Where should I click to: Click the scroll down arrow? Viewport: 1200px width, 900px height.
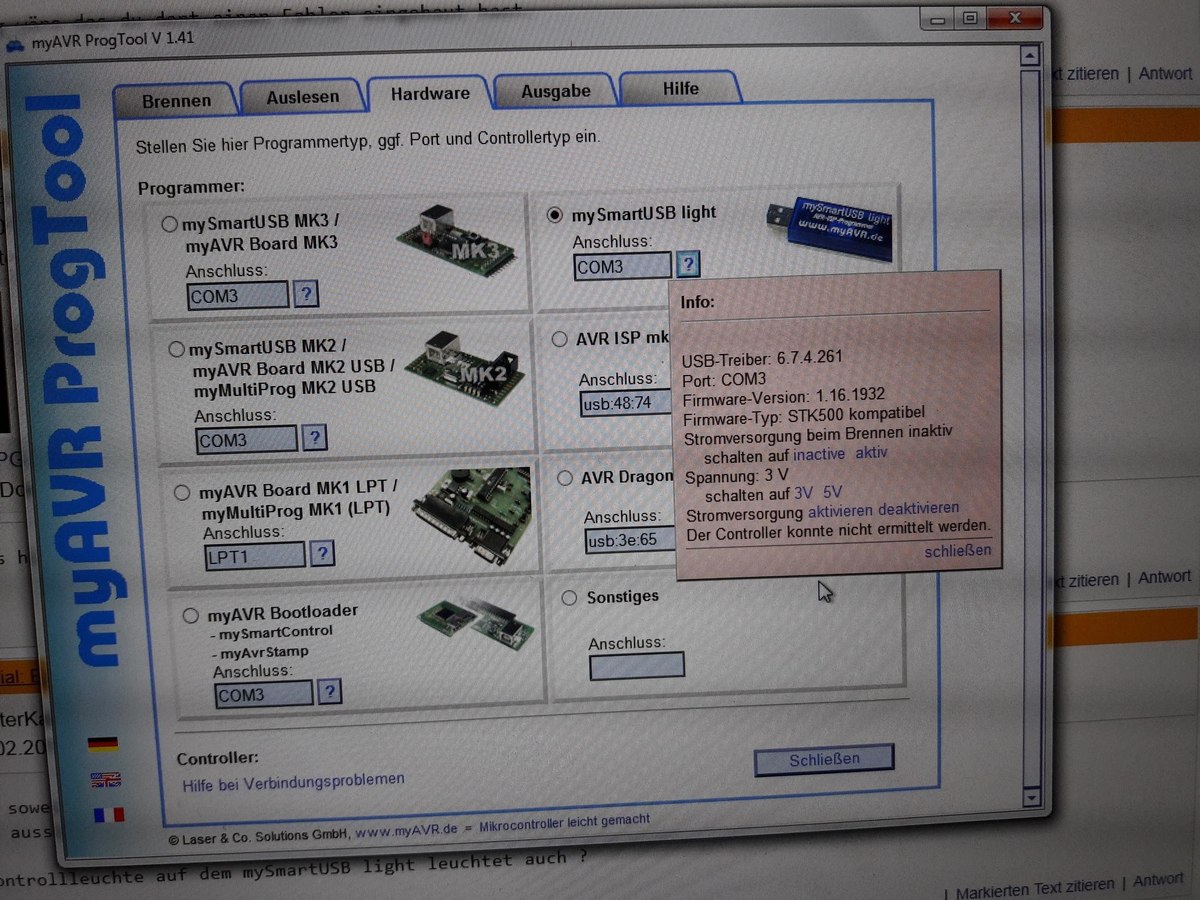tap(1033, 796)
